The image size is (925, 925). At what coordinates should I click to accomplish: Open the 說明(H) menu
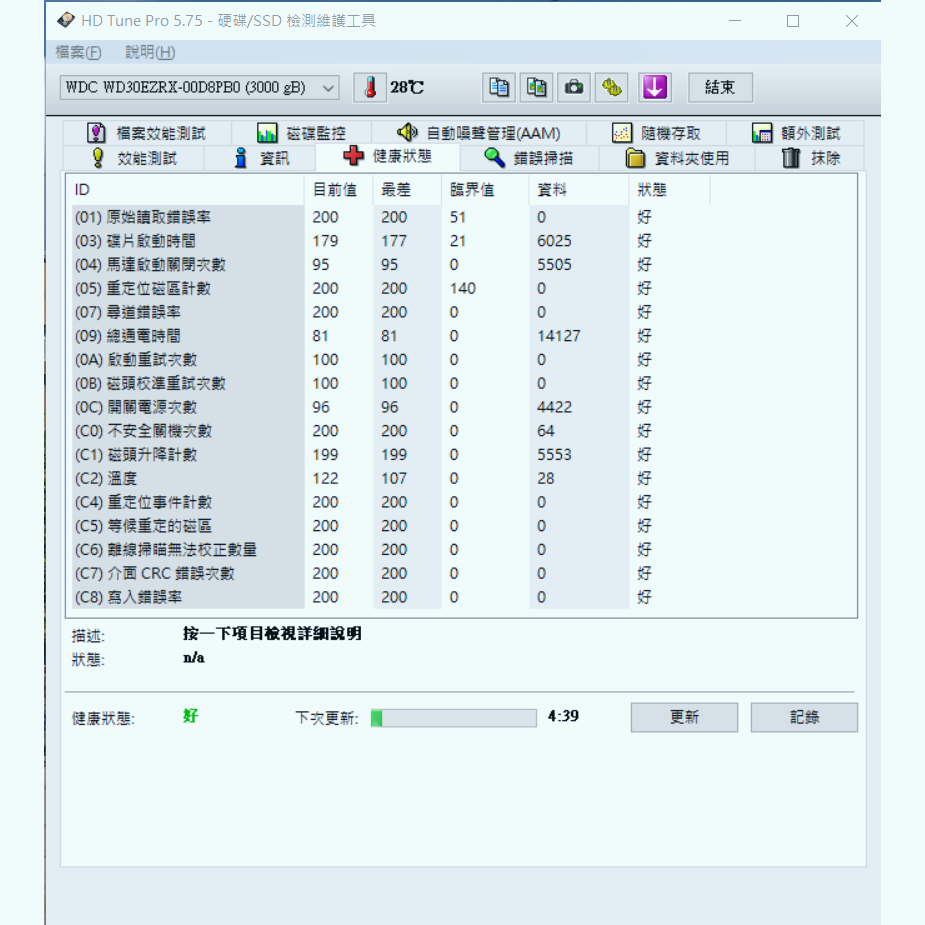click(x=148, y=52)
